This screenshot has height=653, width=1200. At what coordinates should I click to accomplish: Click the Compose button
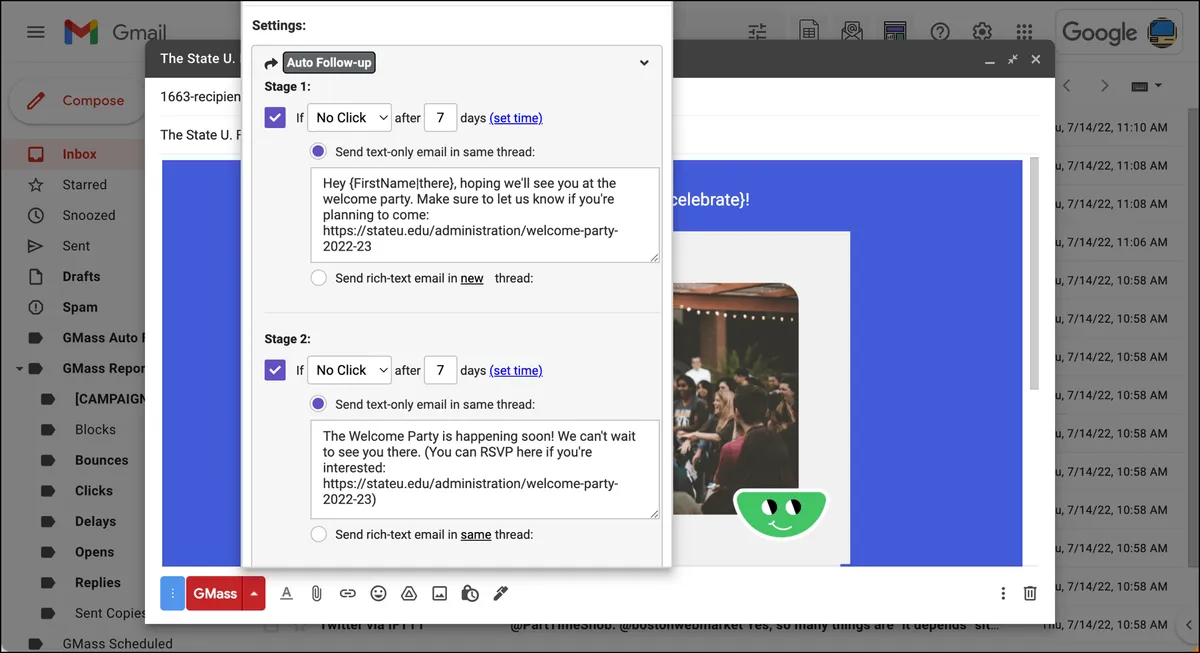(x=77, y=100)
